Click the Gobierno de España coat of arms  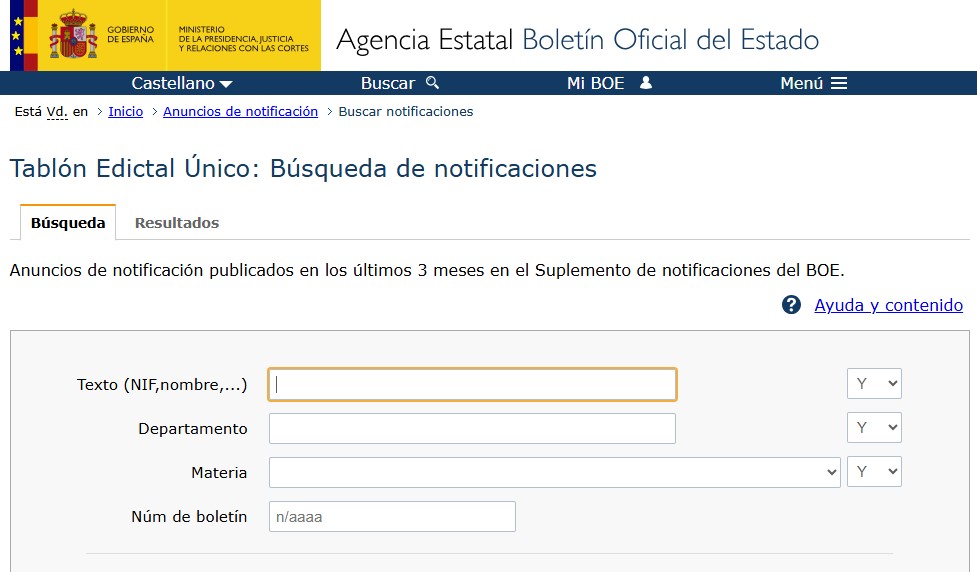[73, 36]
